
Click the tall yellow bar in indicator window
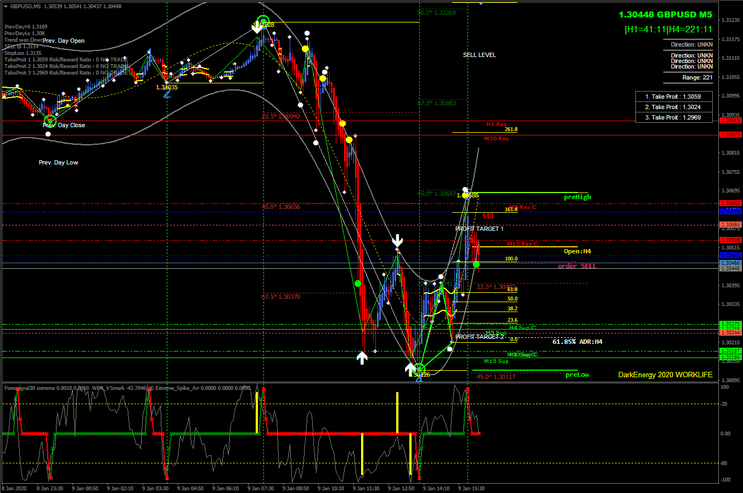396,418
